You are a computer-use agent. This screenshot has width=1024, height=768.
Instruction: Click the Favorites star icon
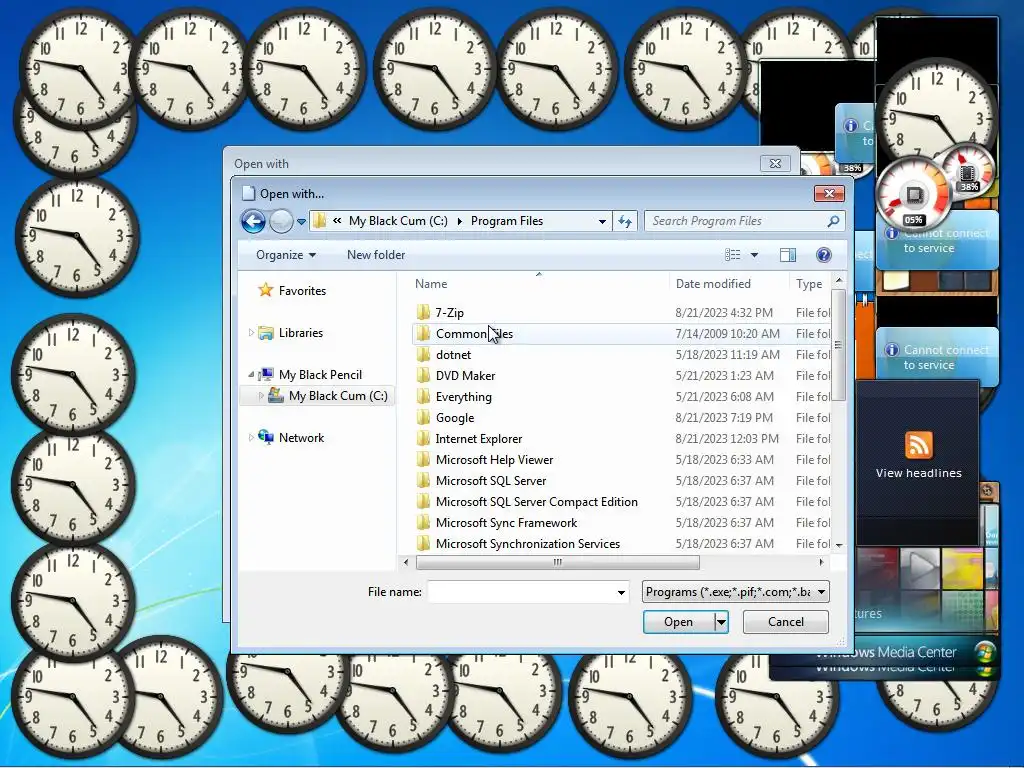265,290
